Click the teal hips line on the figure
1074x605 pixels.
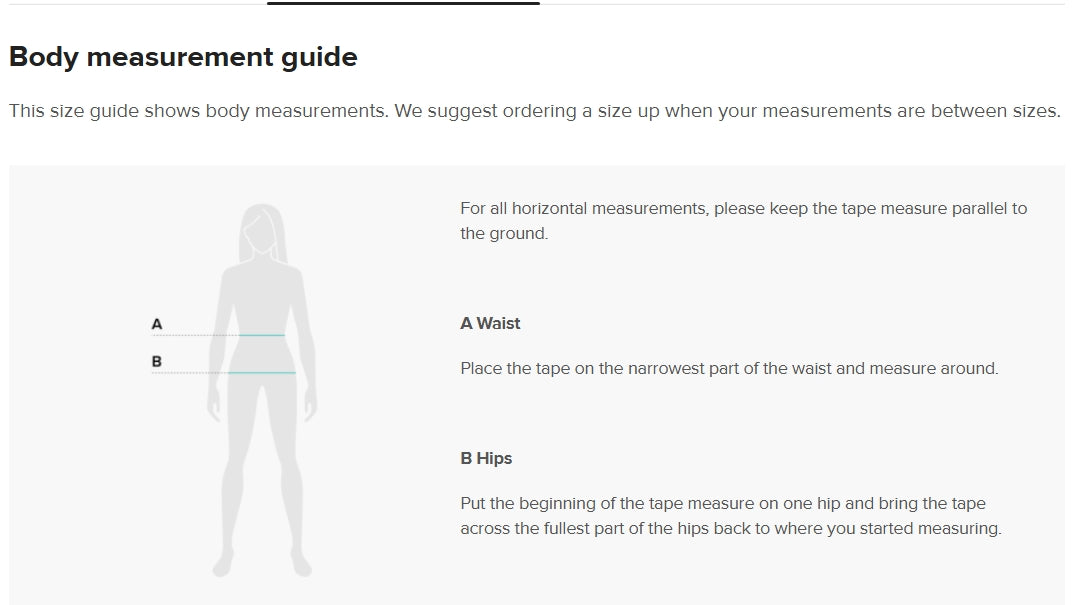(x=262, y=373)
